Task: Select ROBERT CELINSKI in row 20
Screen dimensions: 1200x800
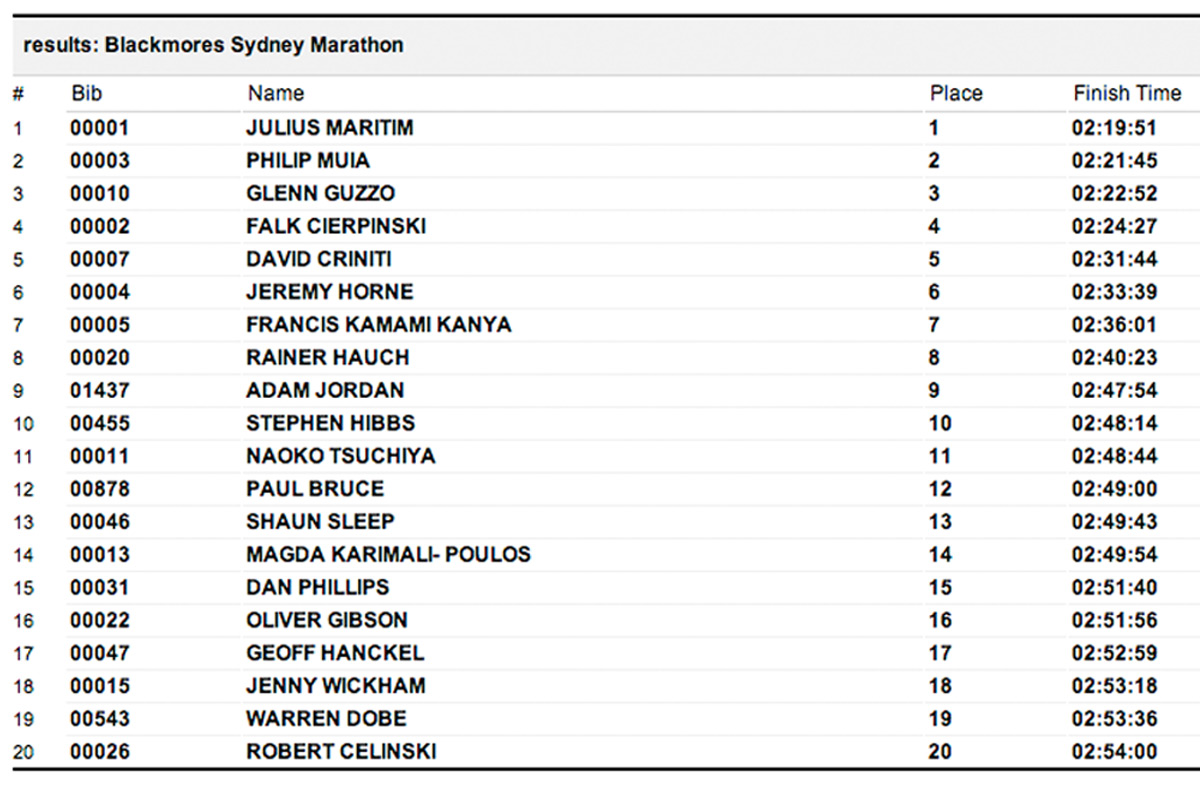Action: pos(341,752)
